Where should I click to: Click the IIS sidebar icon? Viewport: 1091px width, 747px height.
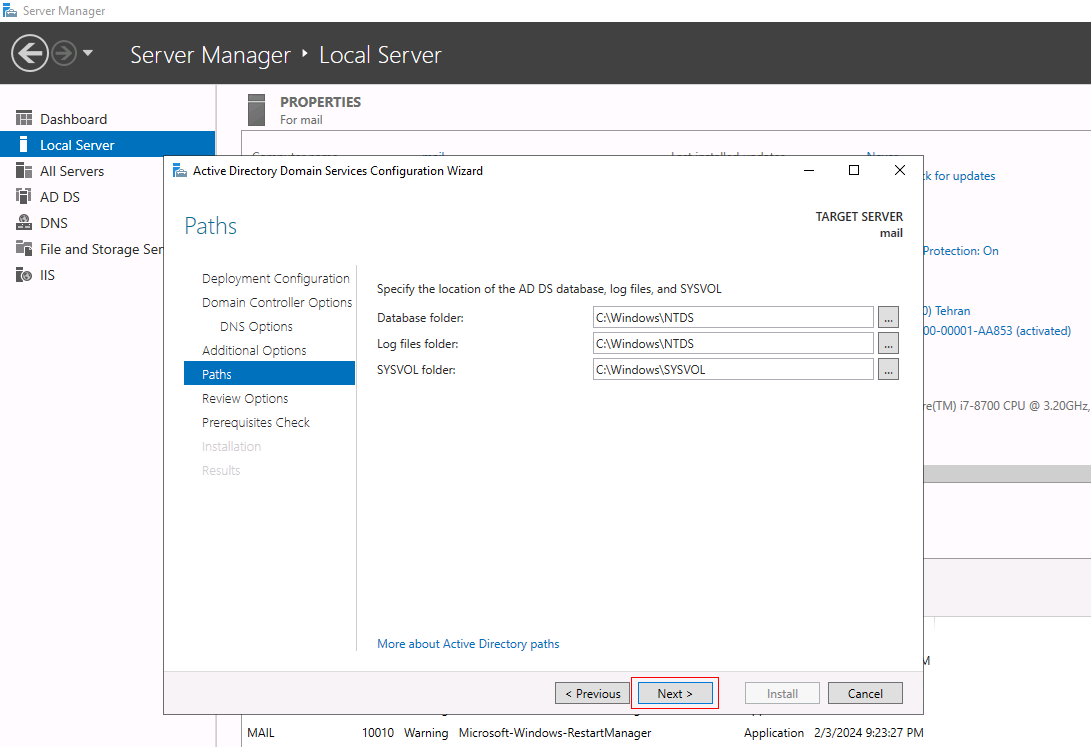pos(24,275)
